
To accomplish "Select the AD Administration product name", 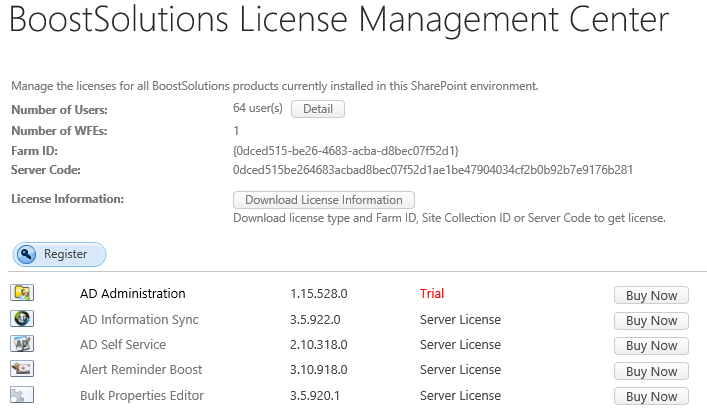I will pos(132,294).
